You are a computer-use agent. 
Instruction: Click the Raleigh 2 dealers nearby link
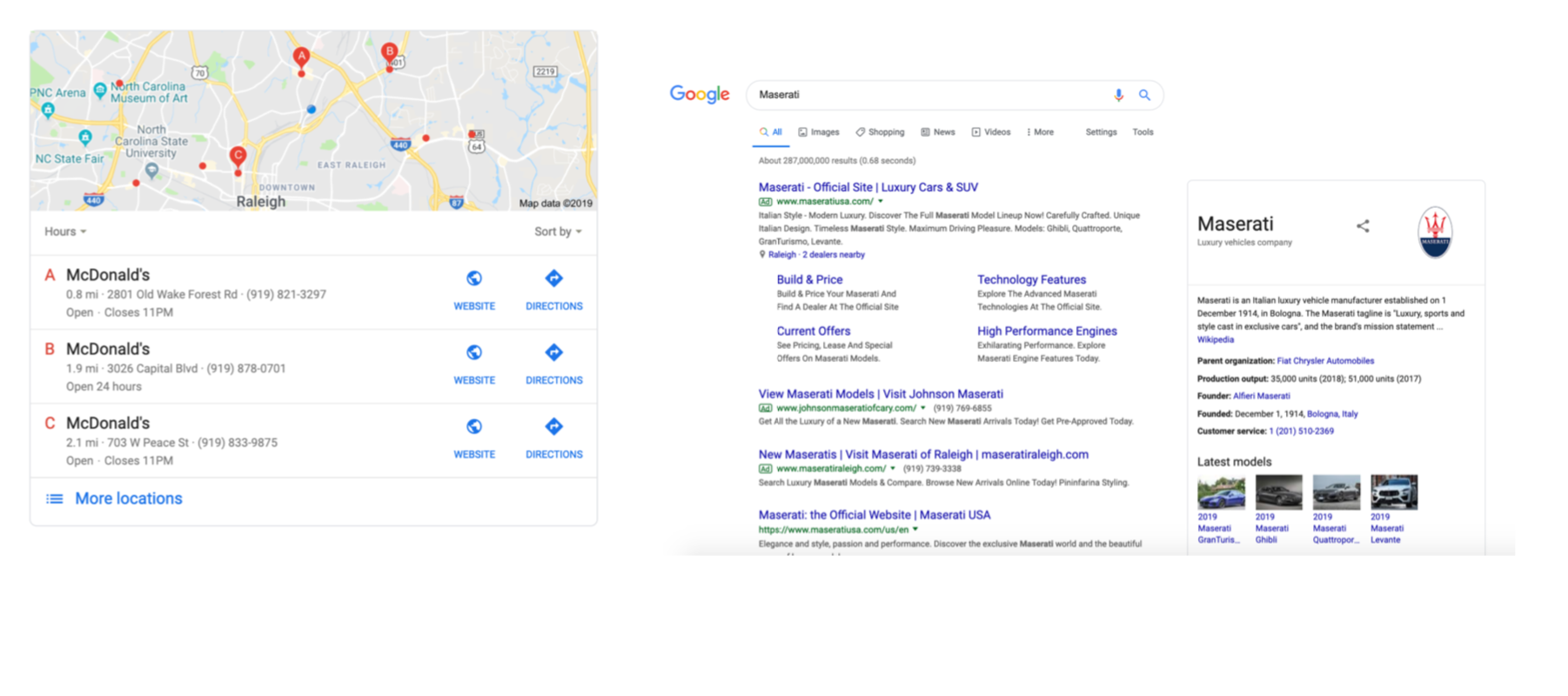816,255
